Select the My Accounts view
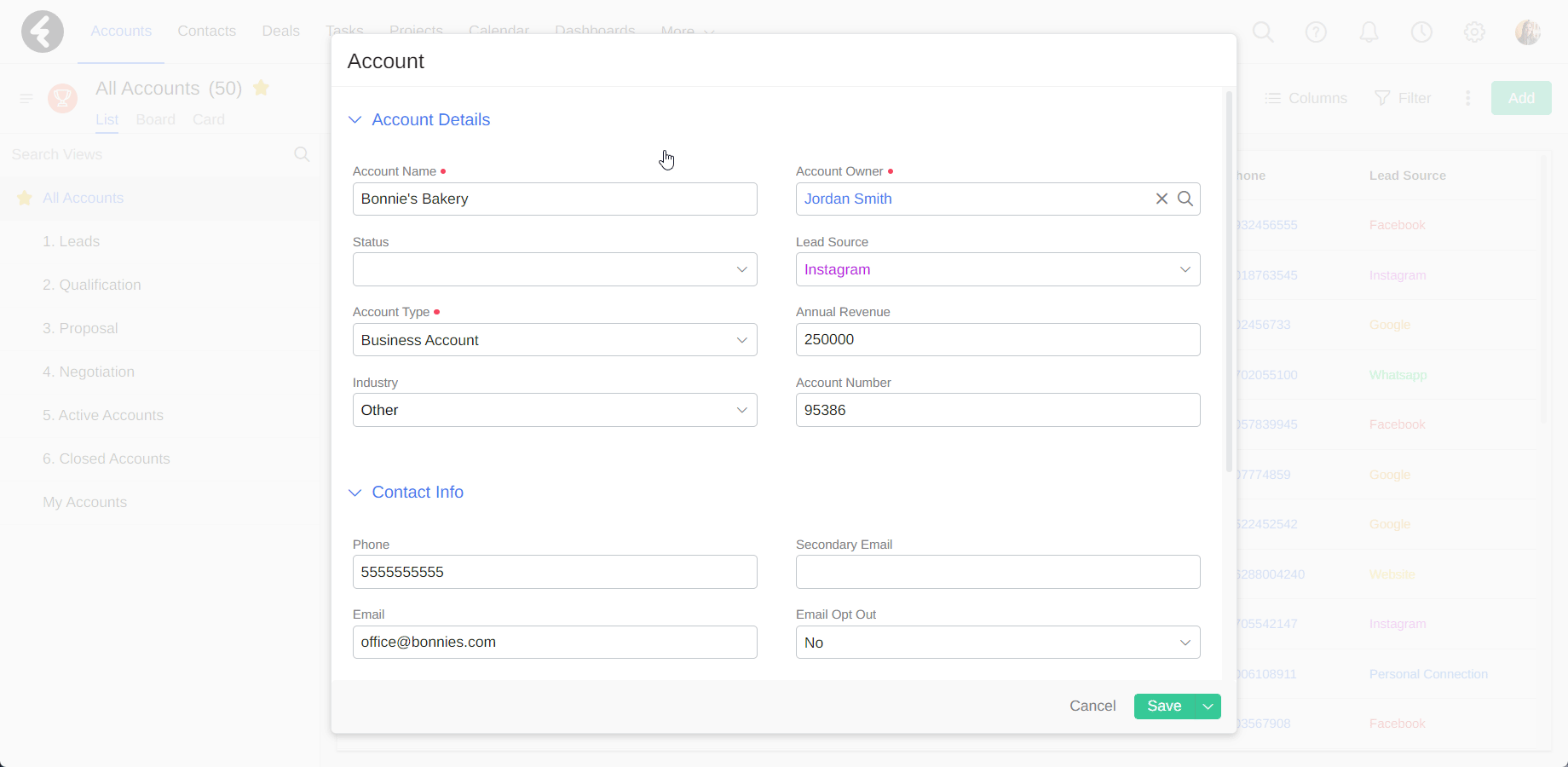The height and width of the screenshot is (767, 1568). (x=85, y=502)
